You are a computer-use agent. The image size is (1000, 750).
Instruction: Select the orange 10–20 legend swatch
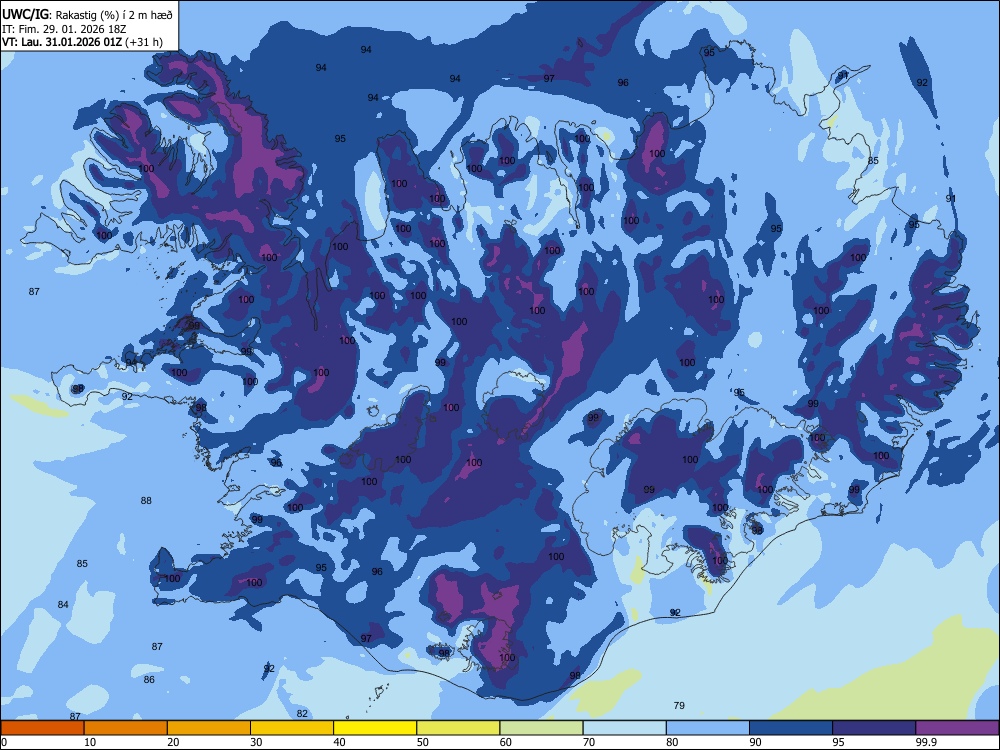pos(126,728)
